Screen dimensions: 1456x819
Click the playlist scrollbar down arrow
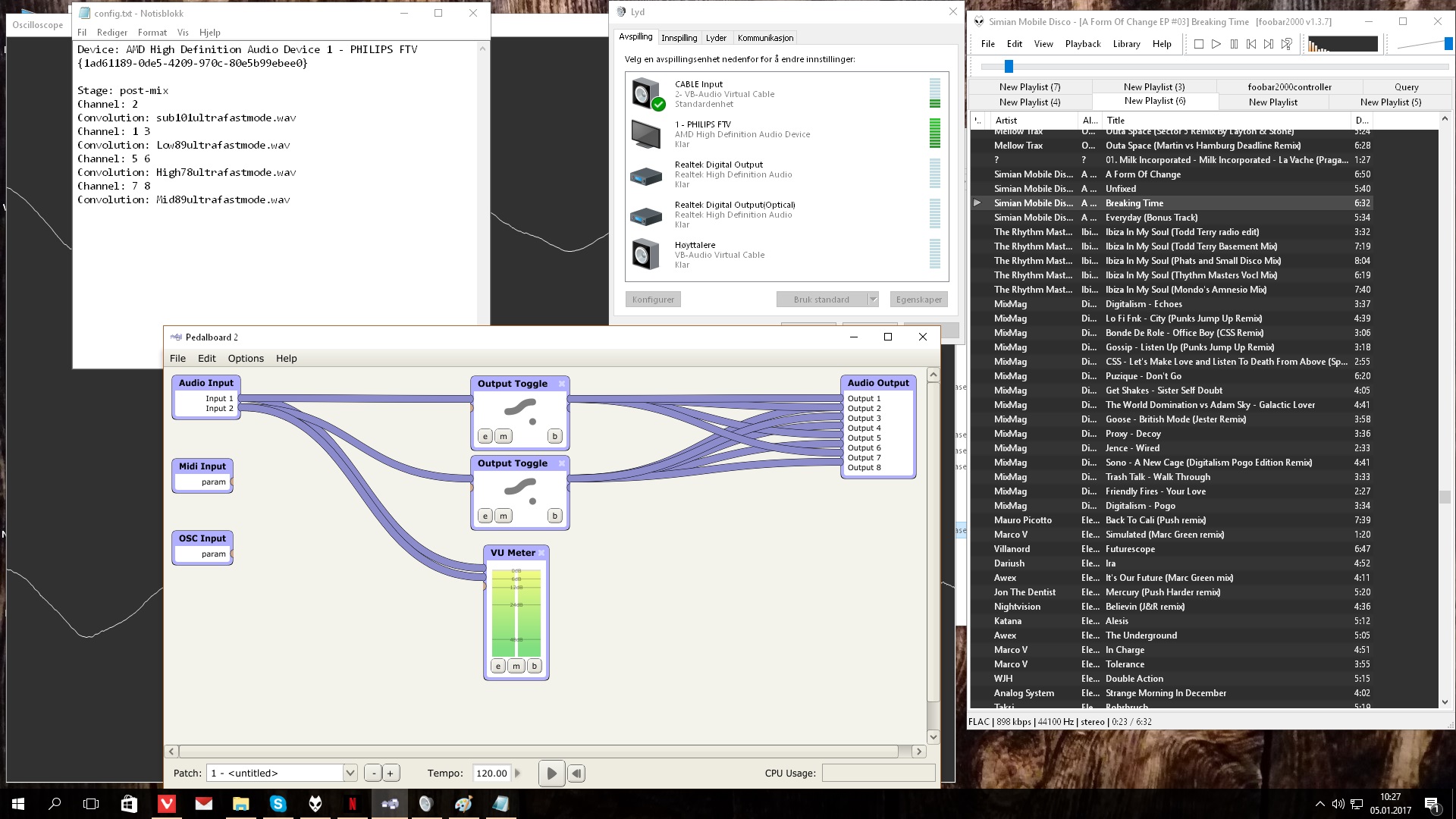[x=1445, y=702]
